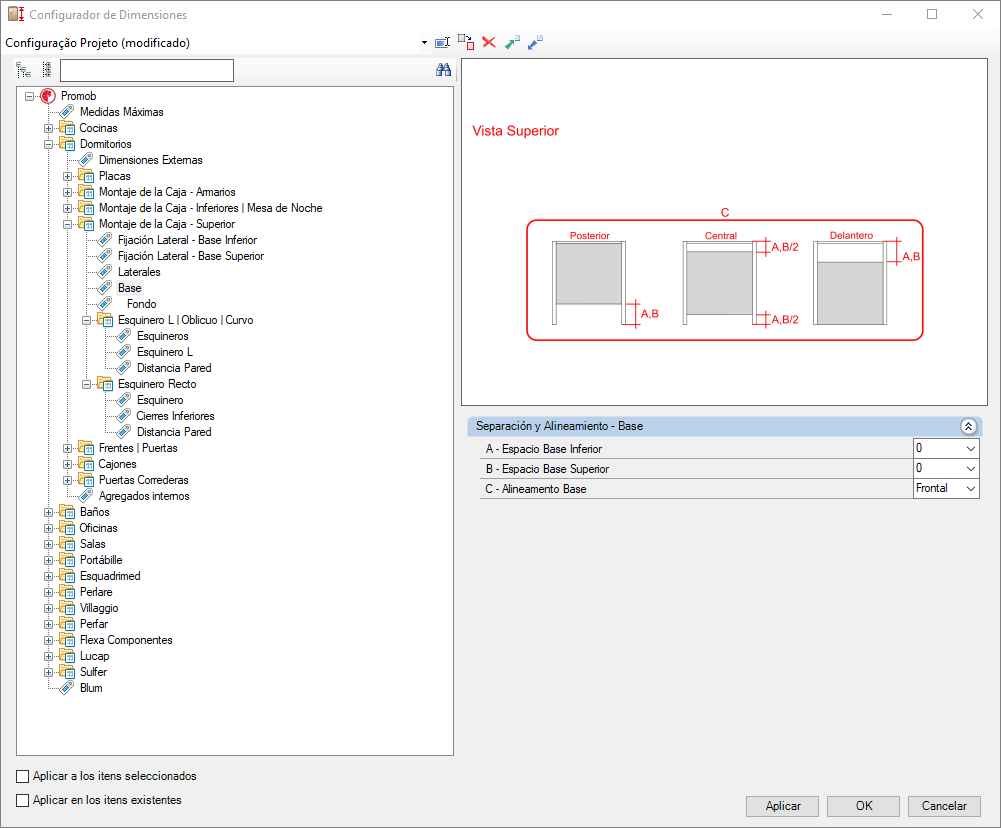
Task: Select the Base tree item
Action: (x=130, y=288)
